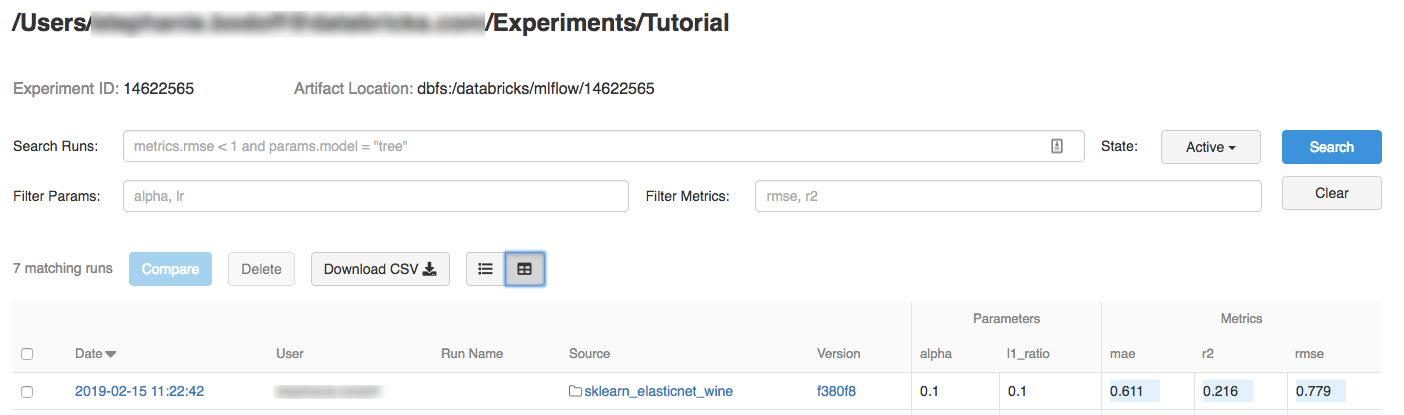The image size is (1404, 415).
Task: Open sklearn_elasticnet_wine source link
Action: (x=658, y=391)
